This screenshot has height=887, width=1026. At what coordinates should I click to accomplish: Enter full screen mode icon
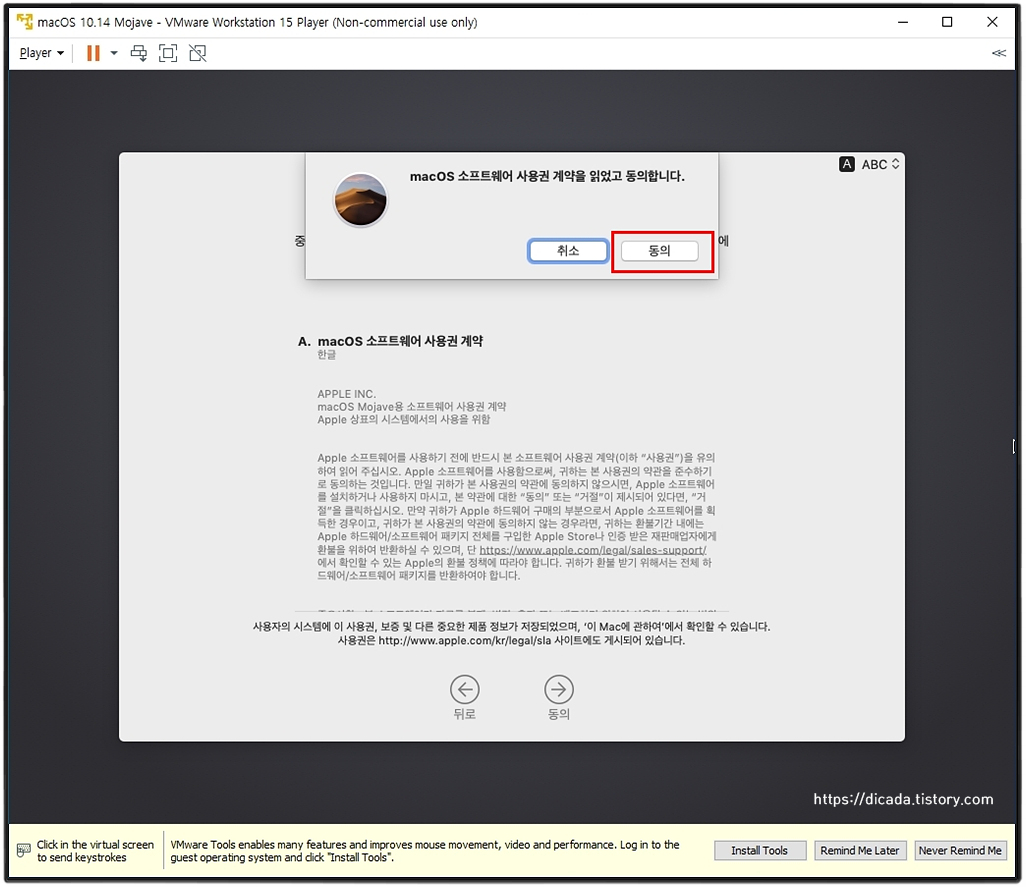(168, 53)
